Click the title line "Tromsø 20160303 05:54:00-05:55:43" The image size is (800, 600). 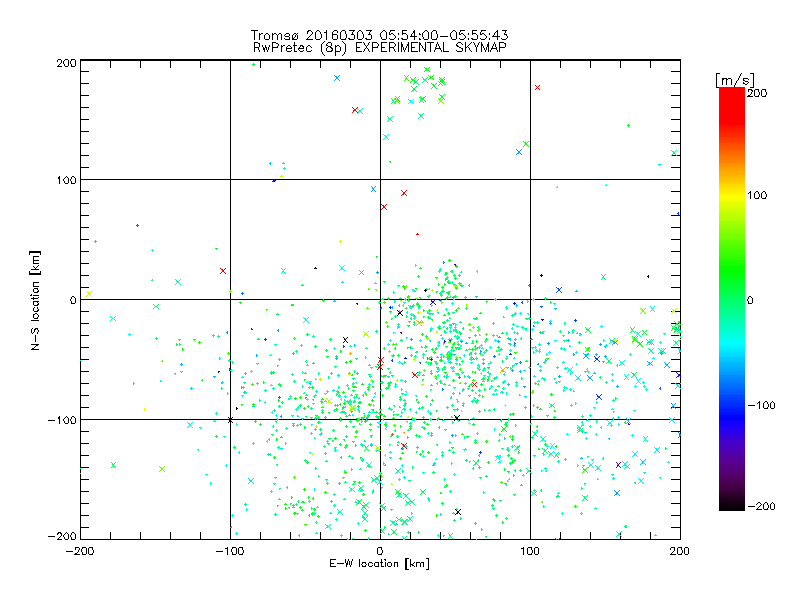pos(380,35)
